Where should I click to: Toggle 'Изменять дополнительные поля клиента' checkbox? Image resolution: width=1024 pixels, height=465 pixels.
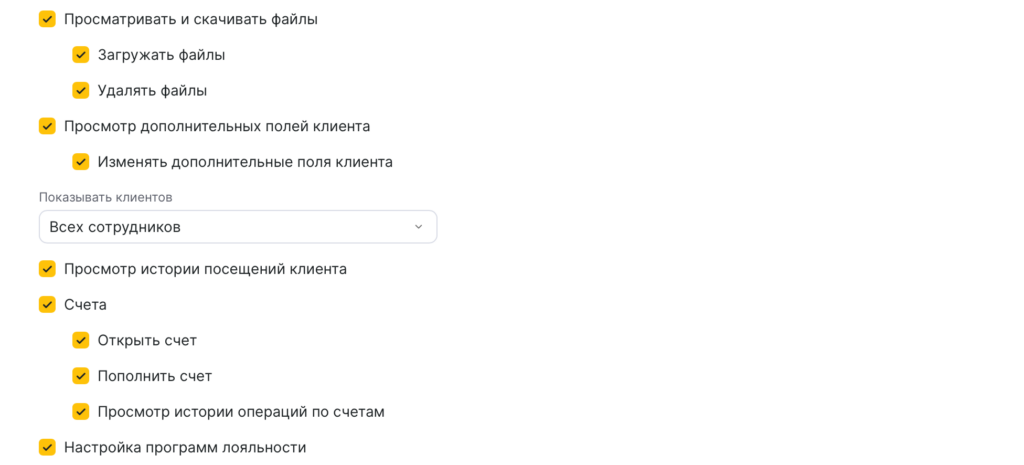tap(81, 161)
